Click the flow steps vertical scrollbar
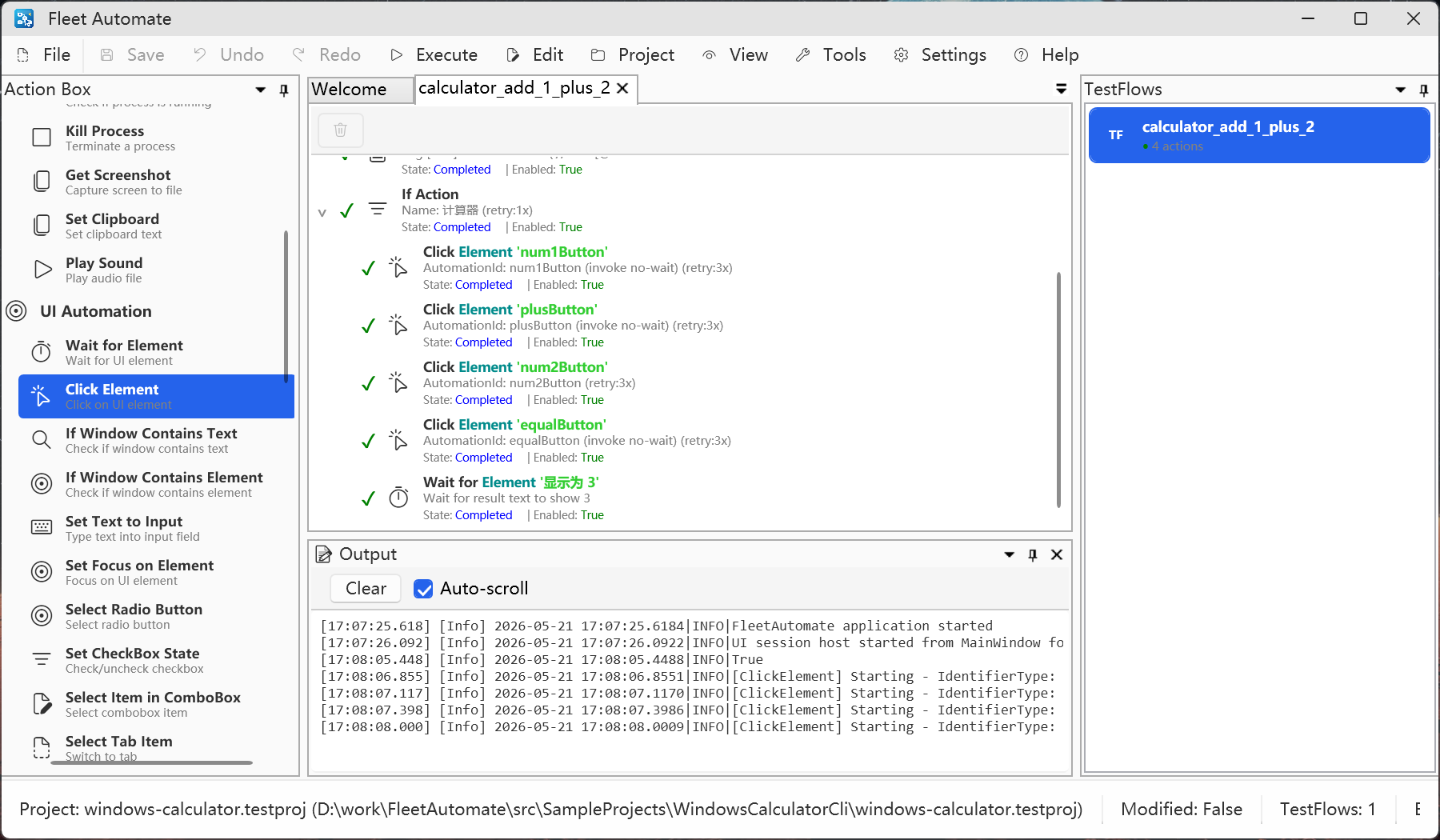The height and width of the screenshot is (840, 1440). [1058, 390]
